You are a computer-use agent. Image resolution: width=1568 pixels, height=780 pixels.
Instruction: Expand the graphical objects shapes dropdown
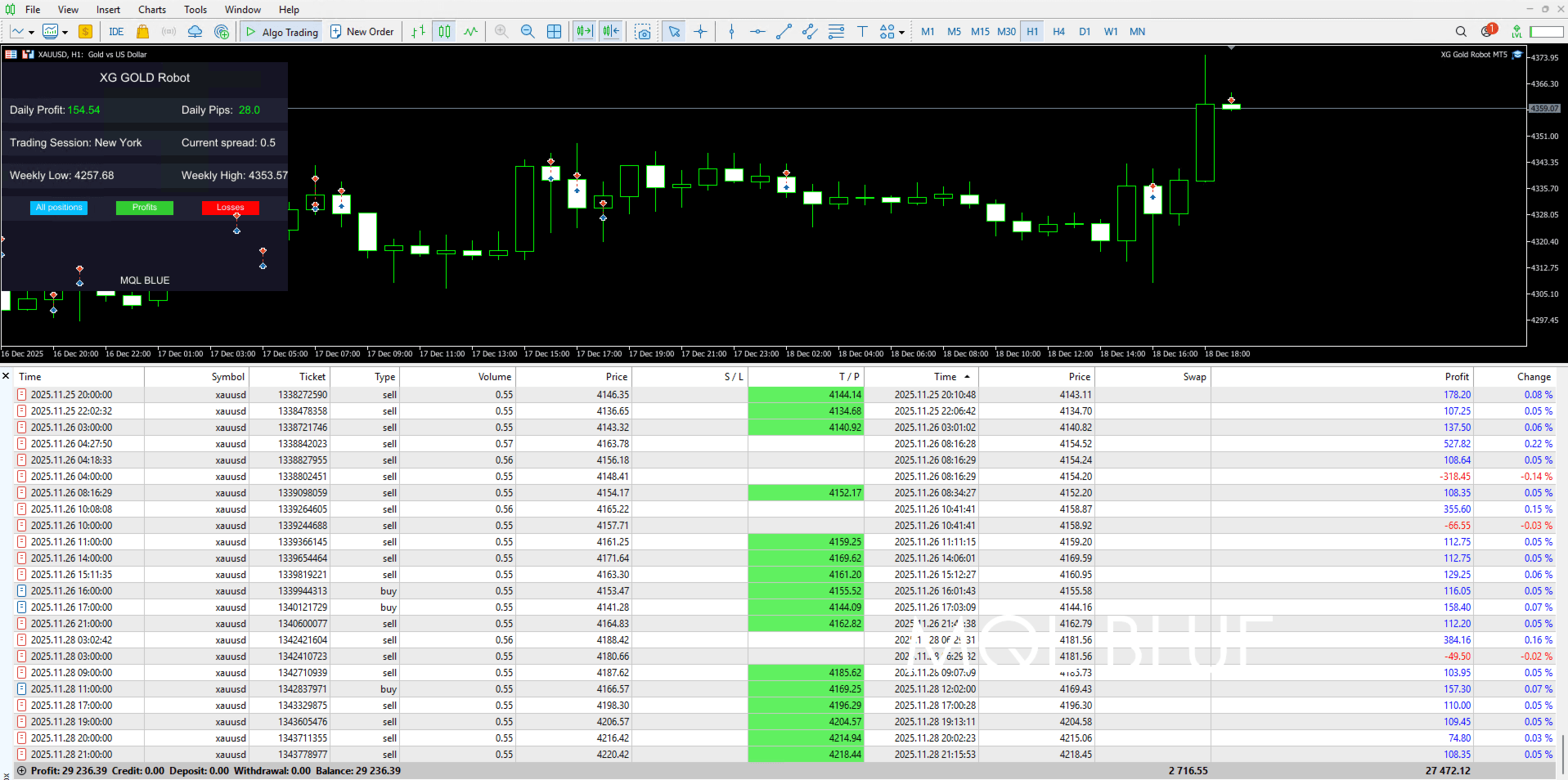[901, 33]
